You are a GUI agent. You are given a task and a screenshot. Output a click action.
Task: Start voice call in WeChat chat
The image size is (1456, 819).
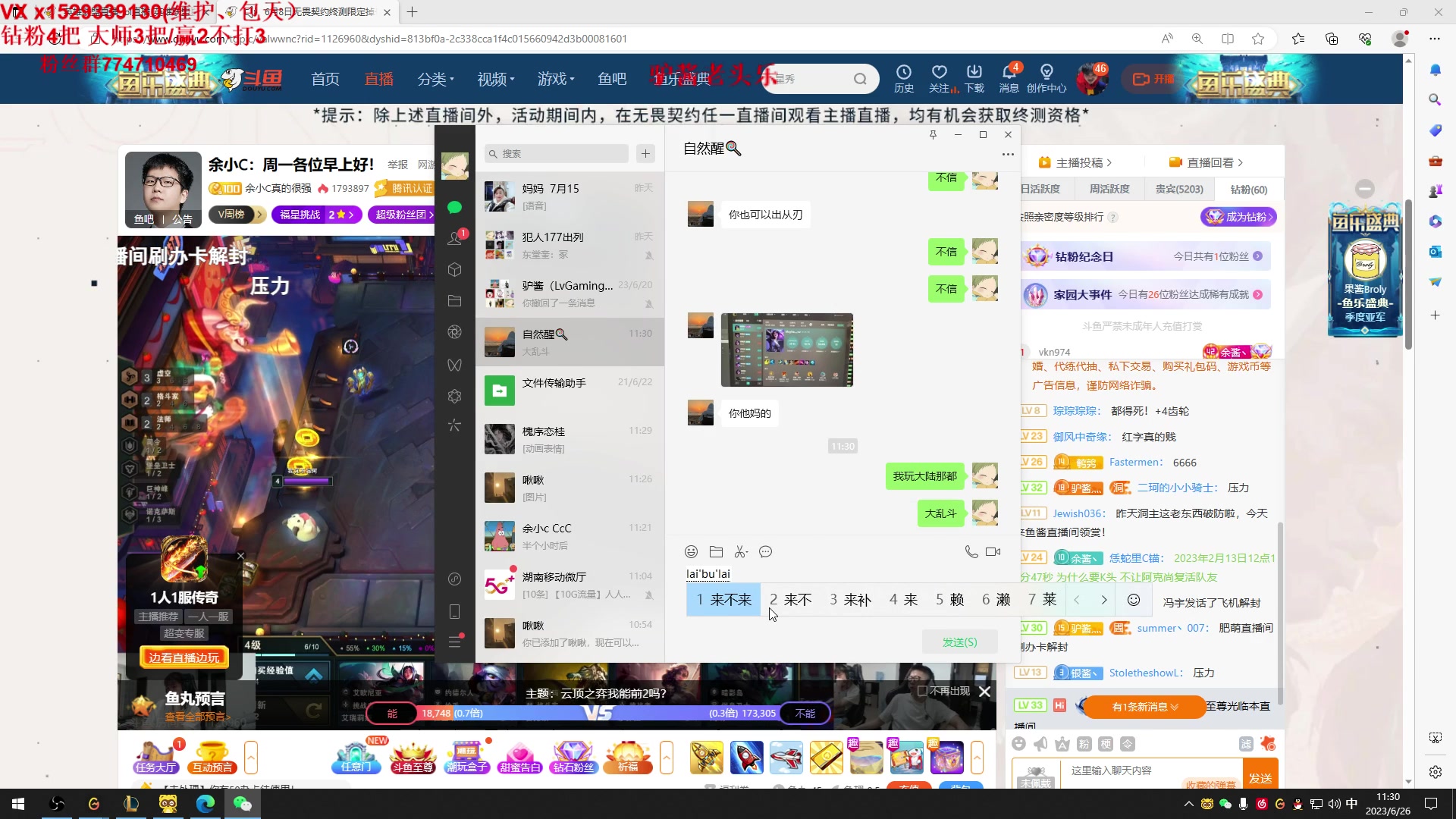point(971,551)
